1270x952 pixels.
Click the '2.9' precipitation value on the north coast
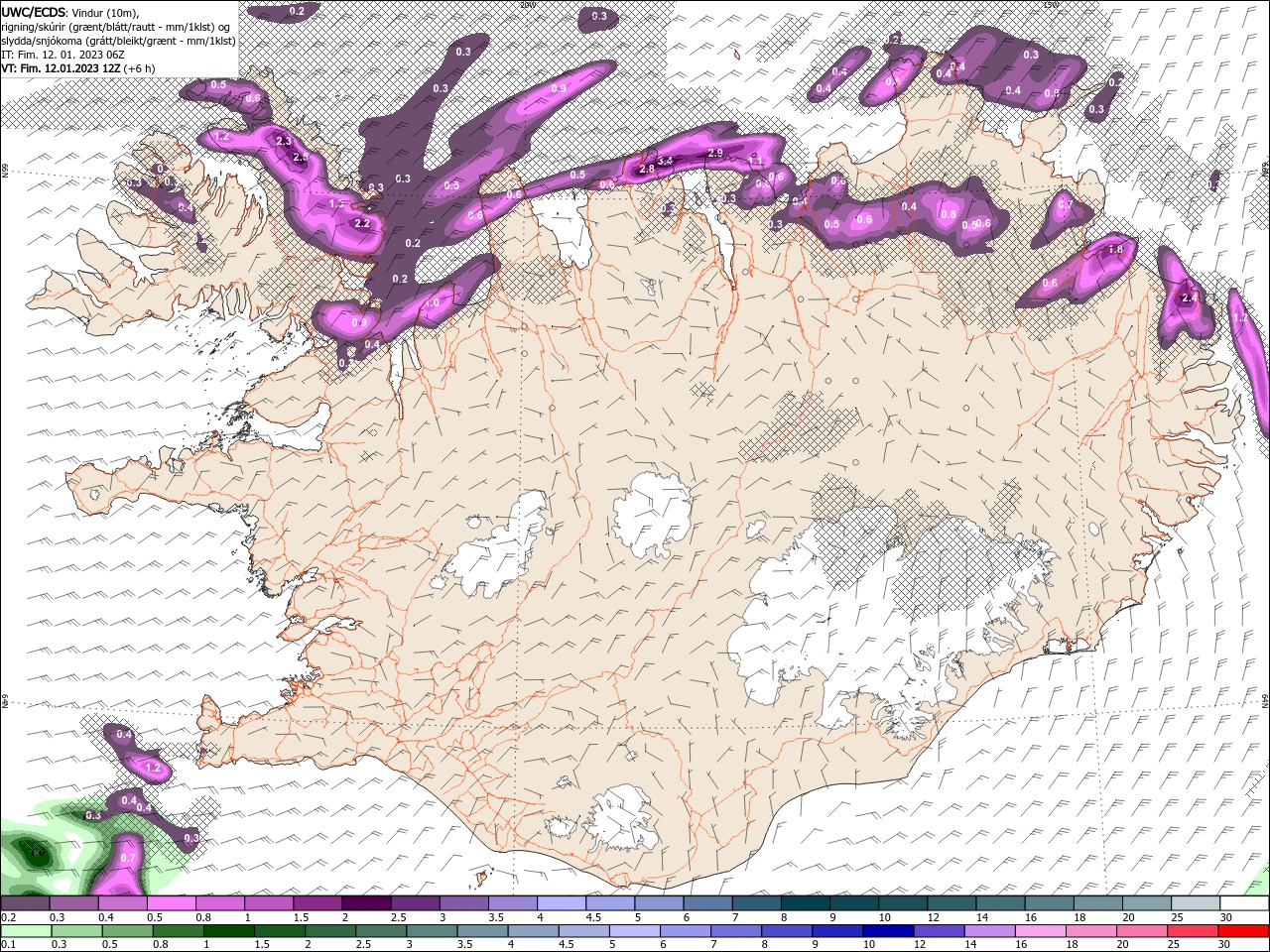(714, 153)
